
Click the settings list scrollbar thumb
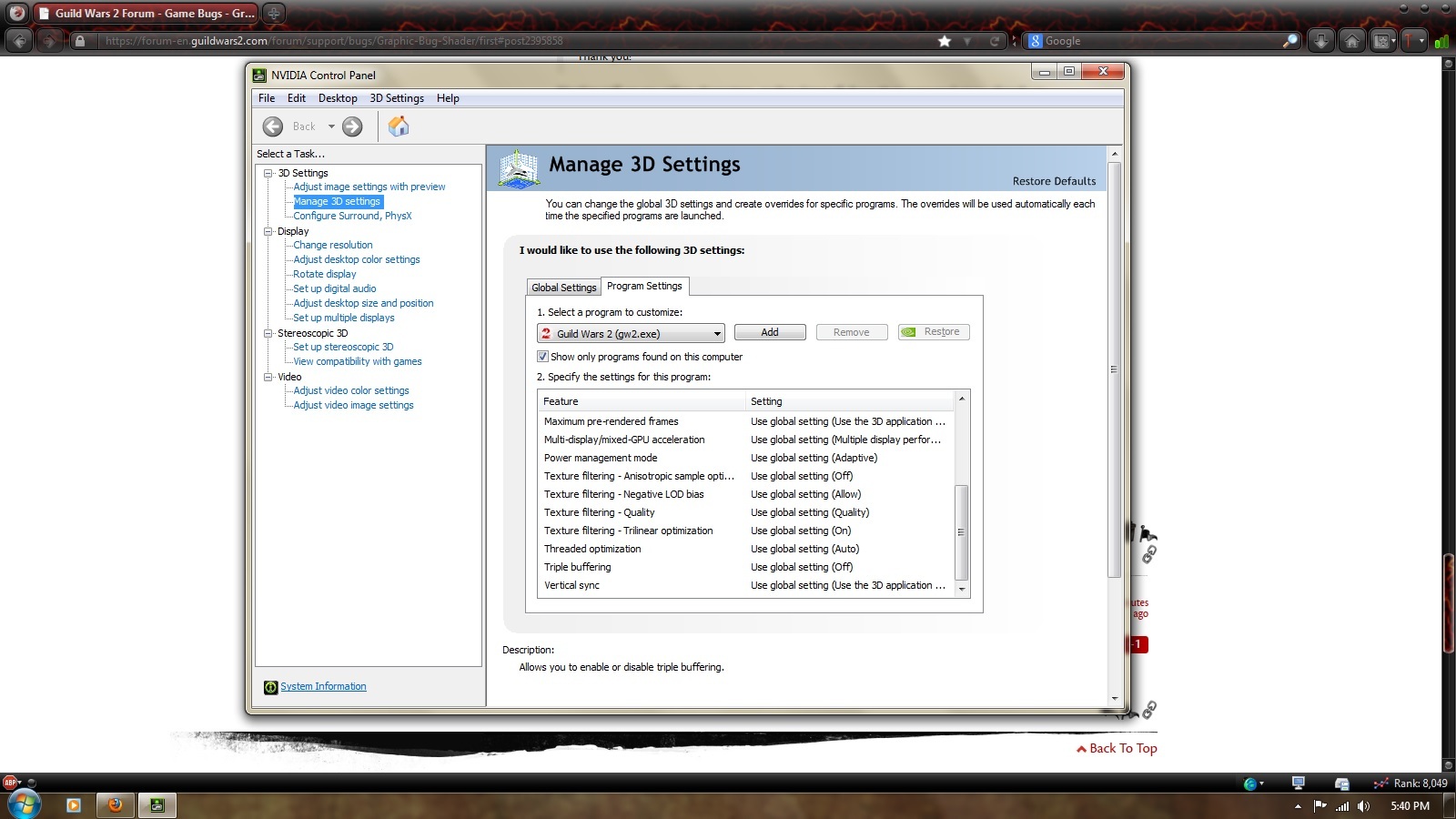click(962, 532)
